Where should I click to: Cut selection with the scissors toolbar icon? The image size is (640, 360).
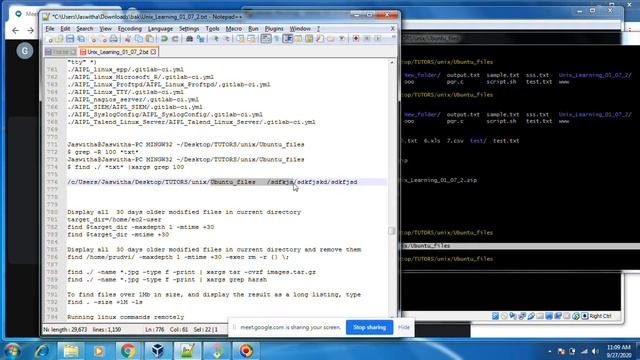click(x=128, y=39)
